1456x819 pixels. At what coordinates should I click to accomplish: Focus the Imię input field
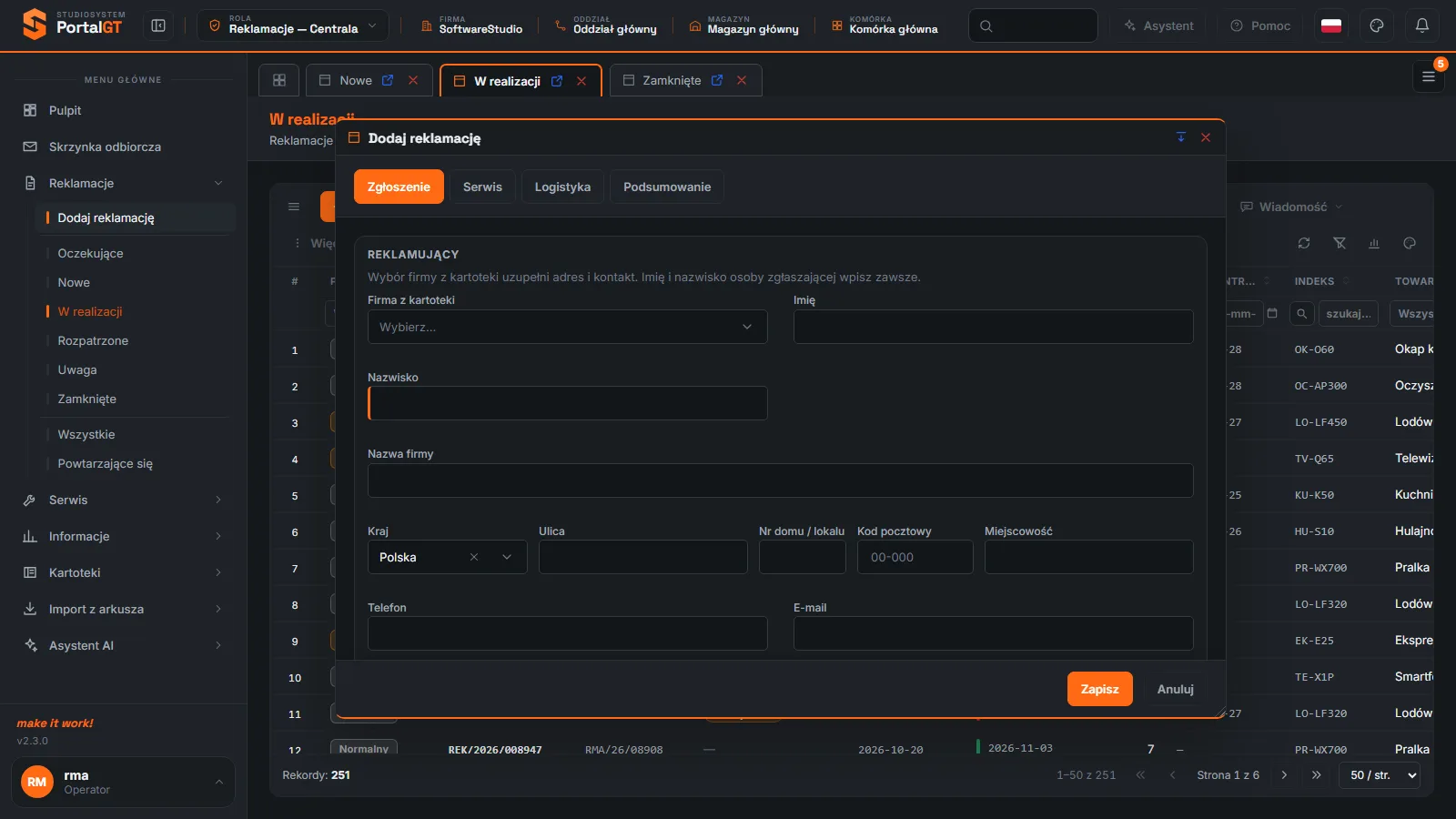(994, 327)
